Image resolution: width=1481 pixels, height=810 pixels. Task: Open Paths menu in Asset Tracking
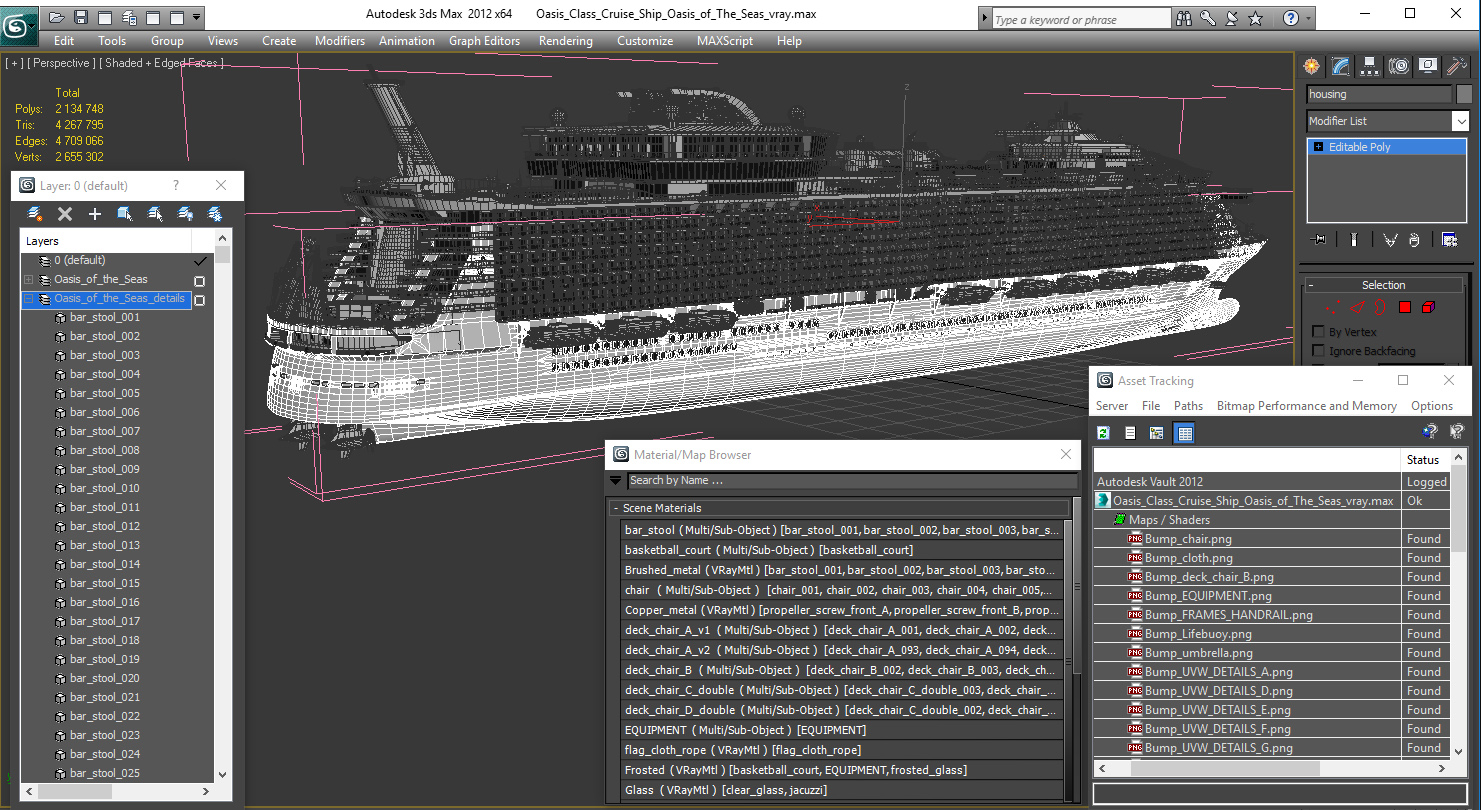(1188, 406)
